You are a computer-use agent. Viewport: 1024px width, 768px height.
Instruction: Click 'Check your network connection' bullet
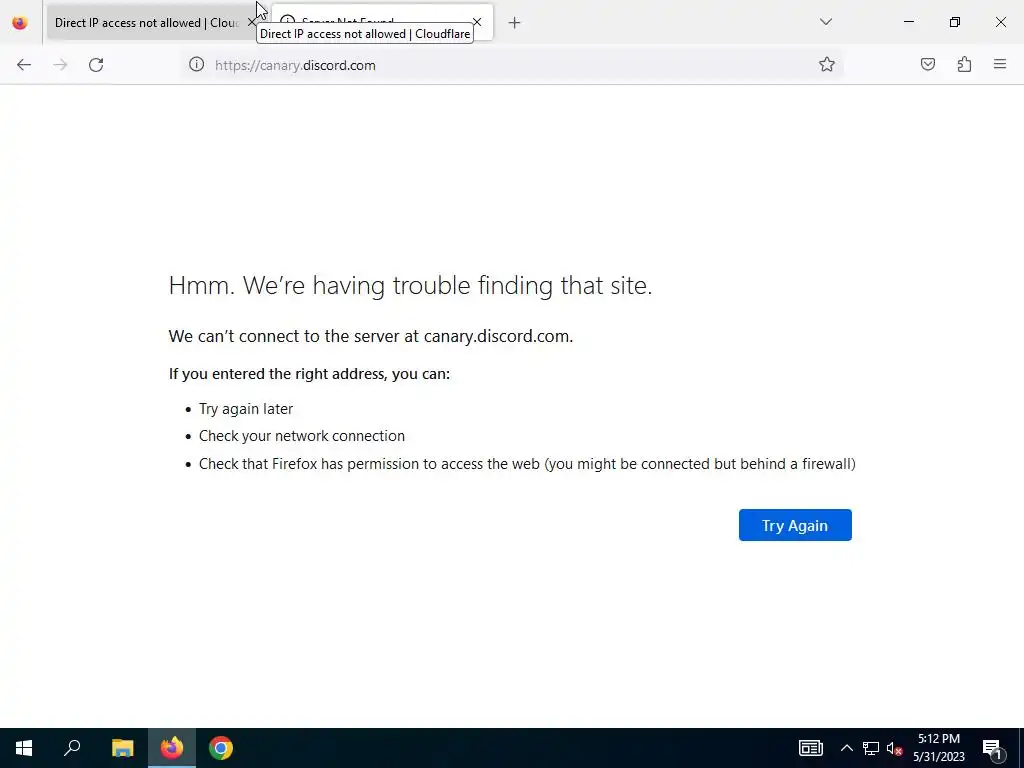302,436
